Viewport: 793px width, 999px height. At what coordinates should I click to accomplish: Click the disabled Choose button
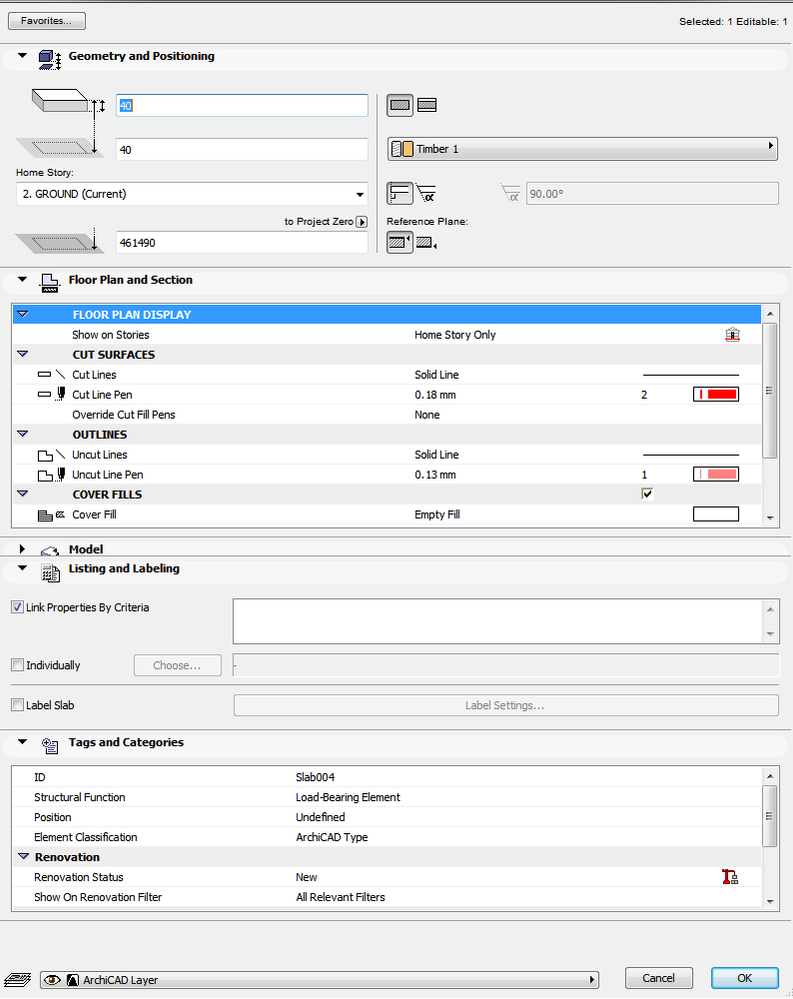click(178, 665)
